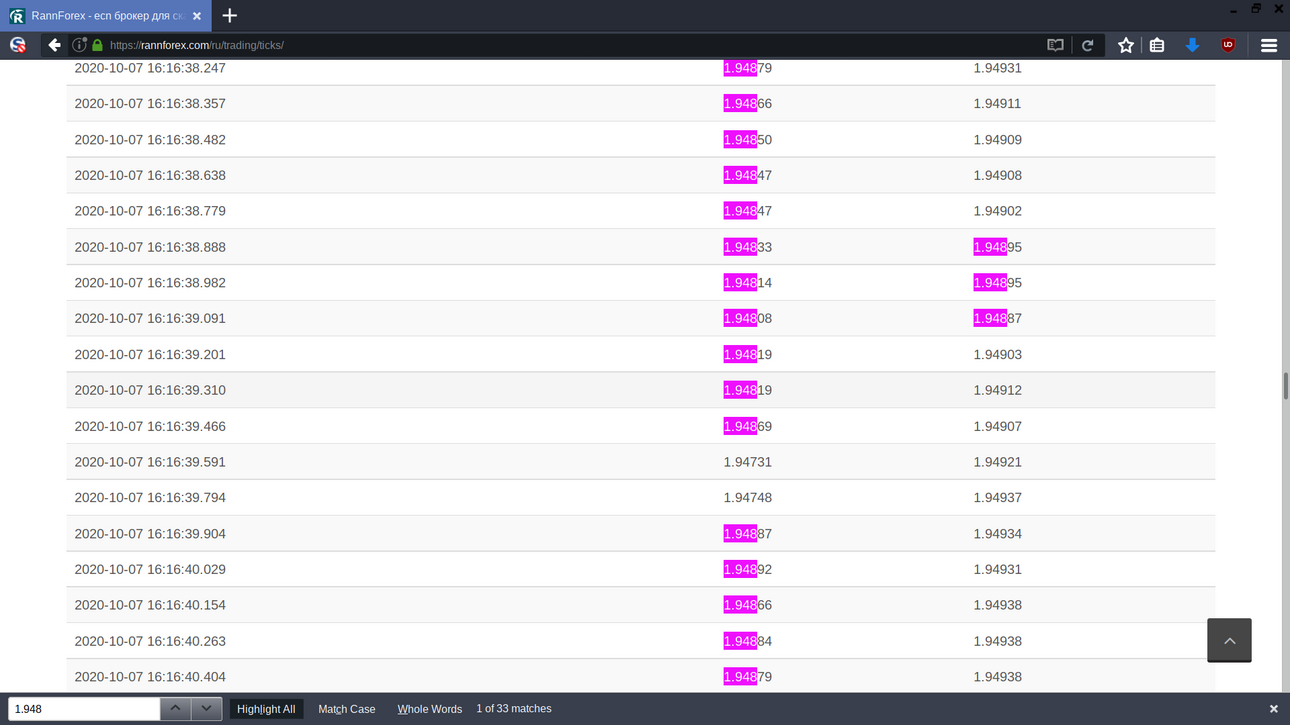Select timestamp 2020-10-07 16:16:38.357

(150, 104)
